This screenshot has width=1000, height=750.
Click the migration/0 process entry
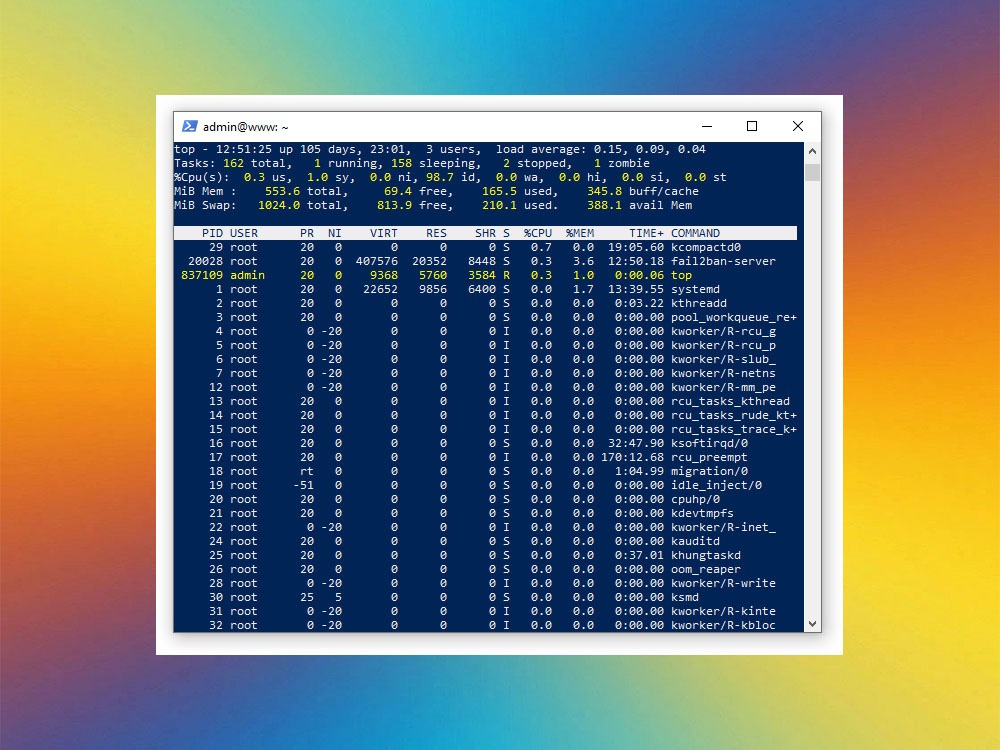point(450,471)
